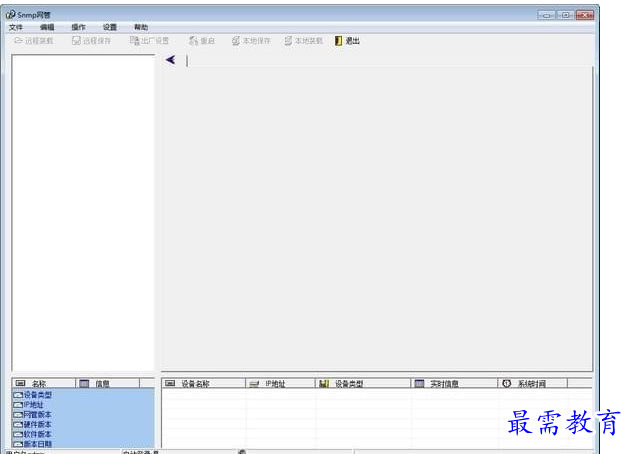Click the 名称 column header in the left list
Image resolution: width=629 pixels, height=454 pixels.
(x=43, y=383)
